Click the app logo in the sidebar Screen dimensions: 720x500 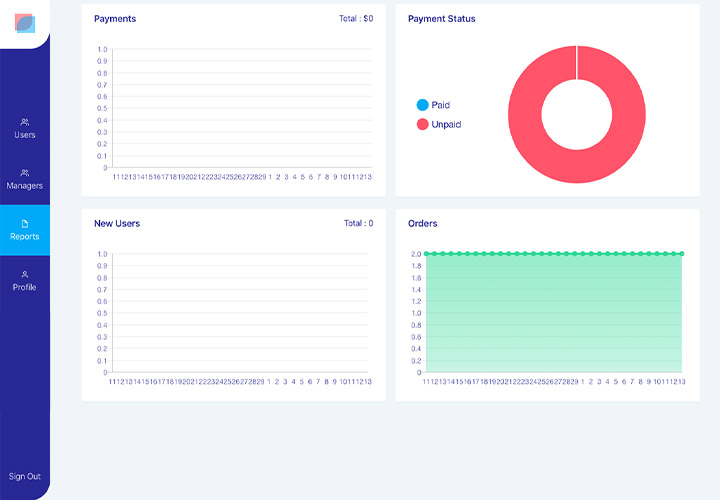coord(25,23)
